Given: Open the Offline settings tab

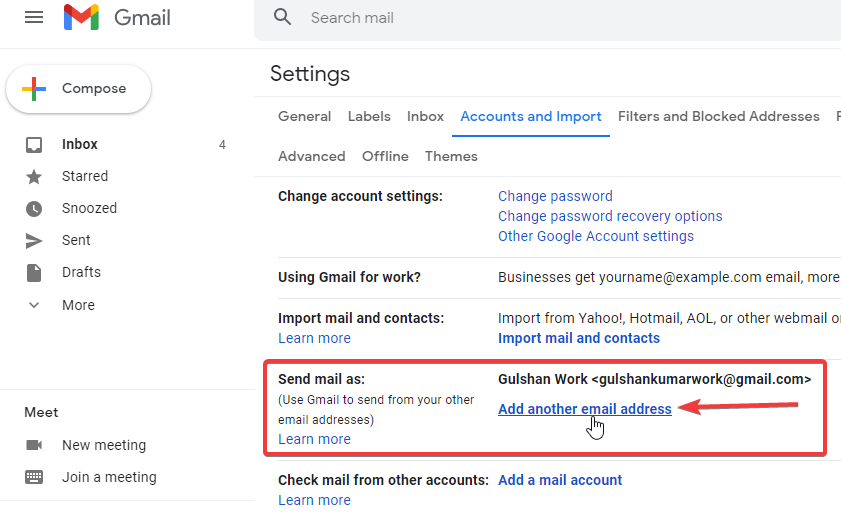Looking at the screenshot, I should [x=385, y=156].
